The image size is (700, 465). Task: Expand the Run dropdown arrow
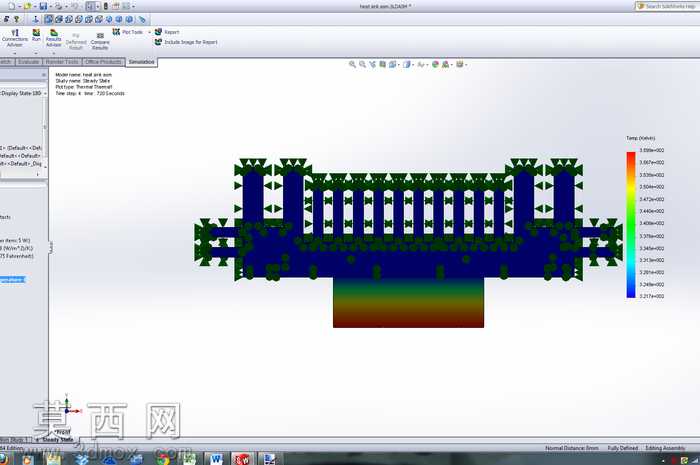pos(36,53)
